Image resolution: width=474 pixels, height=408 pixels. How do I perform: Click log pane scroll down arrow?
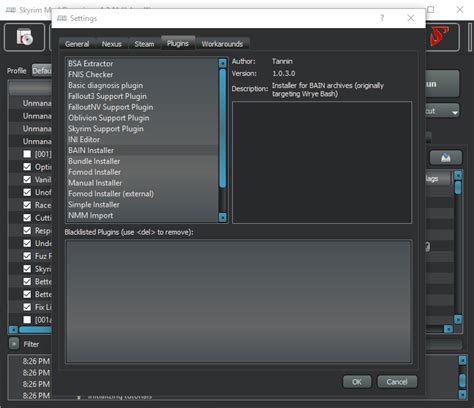[x=462, y=395]
